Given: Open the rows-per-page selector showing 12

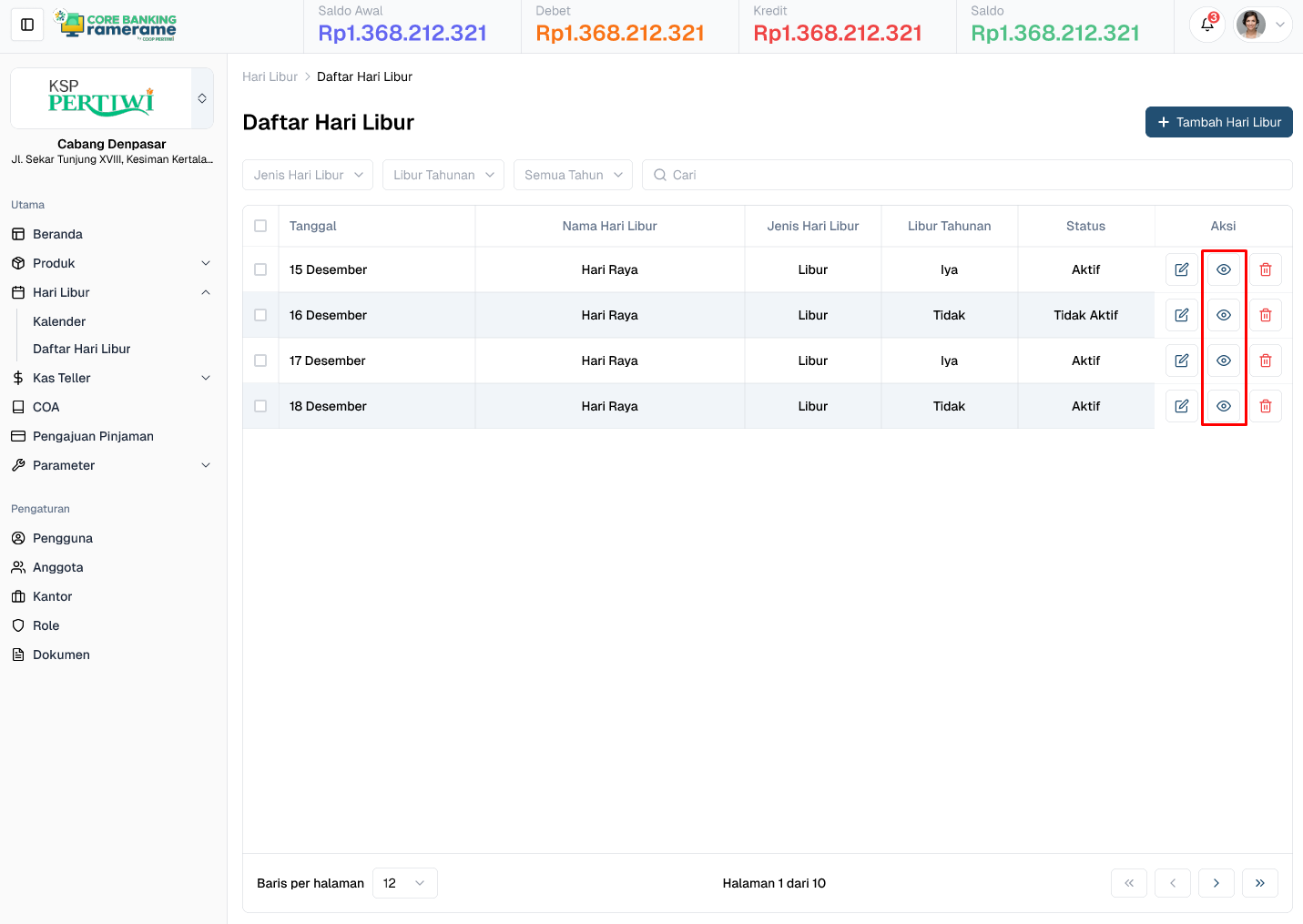Looking at the screenshot, I should click(404, 882).
